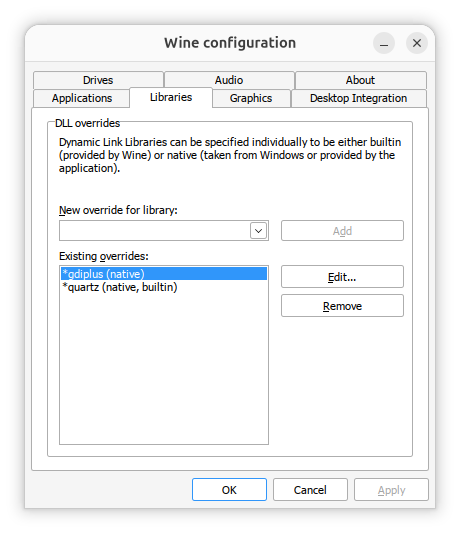460x533 pixels.
Task: Select the Applications tab
Action: pyautogui.click(x=82, y=98)
